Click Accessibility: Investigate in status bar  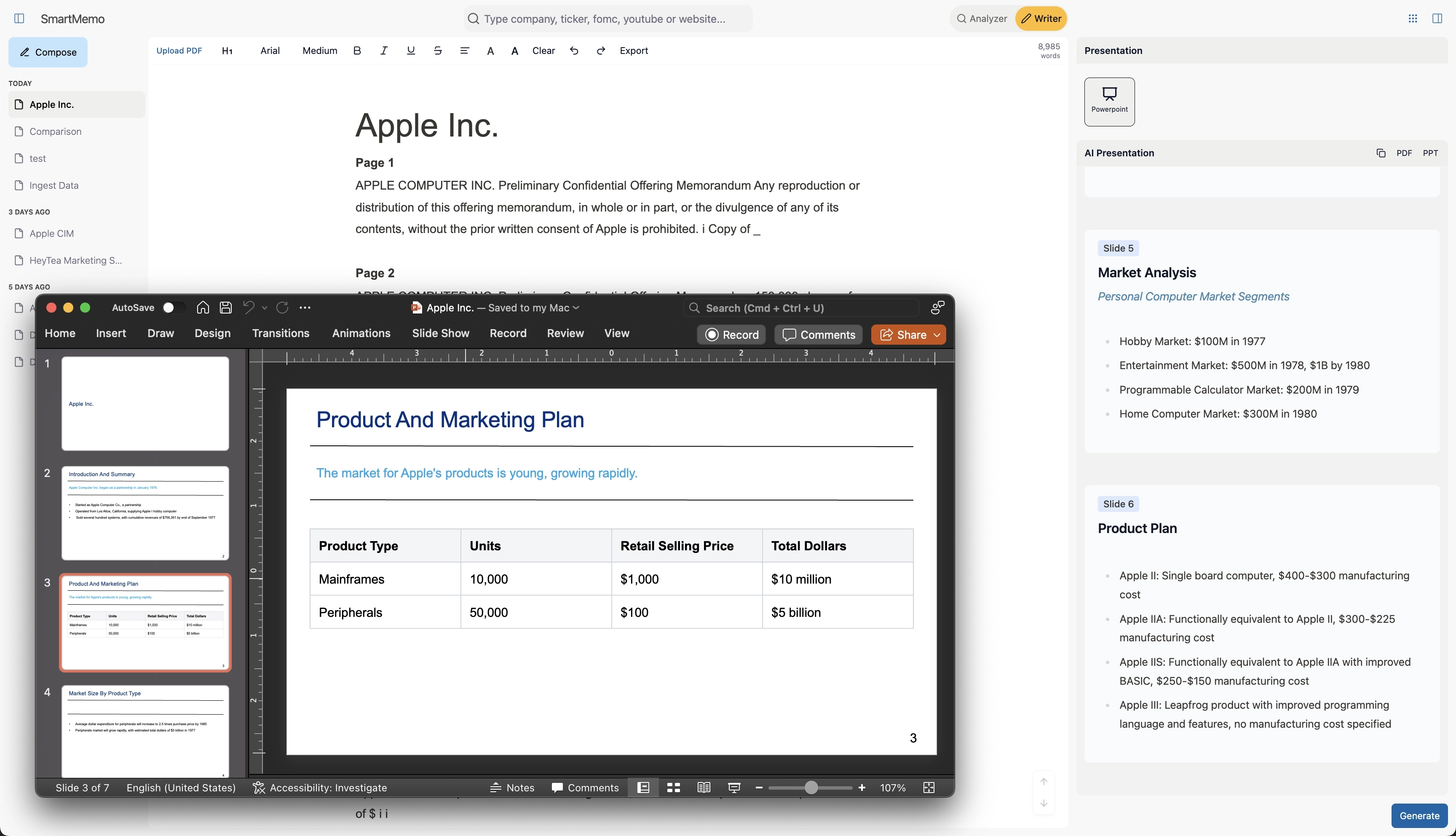pos(320,788)
